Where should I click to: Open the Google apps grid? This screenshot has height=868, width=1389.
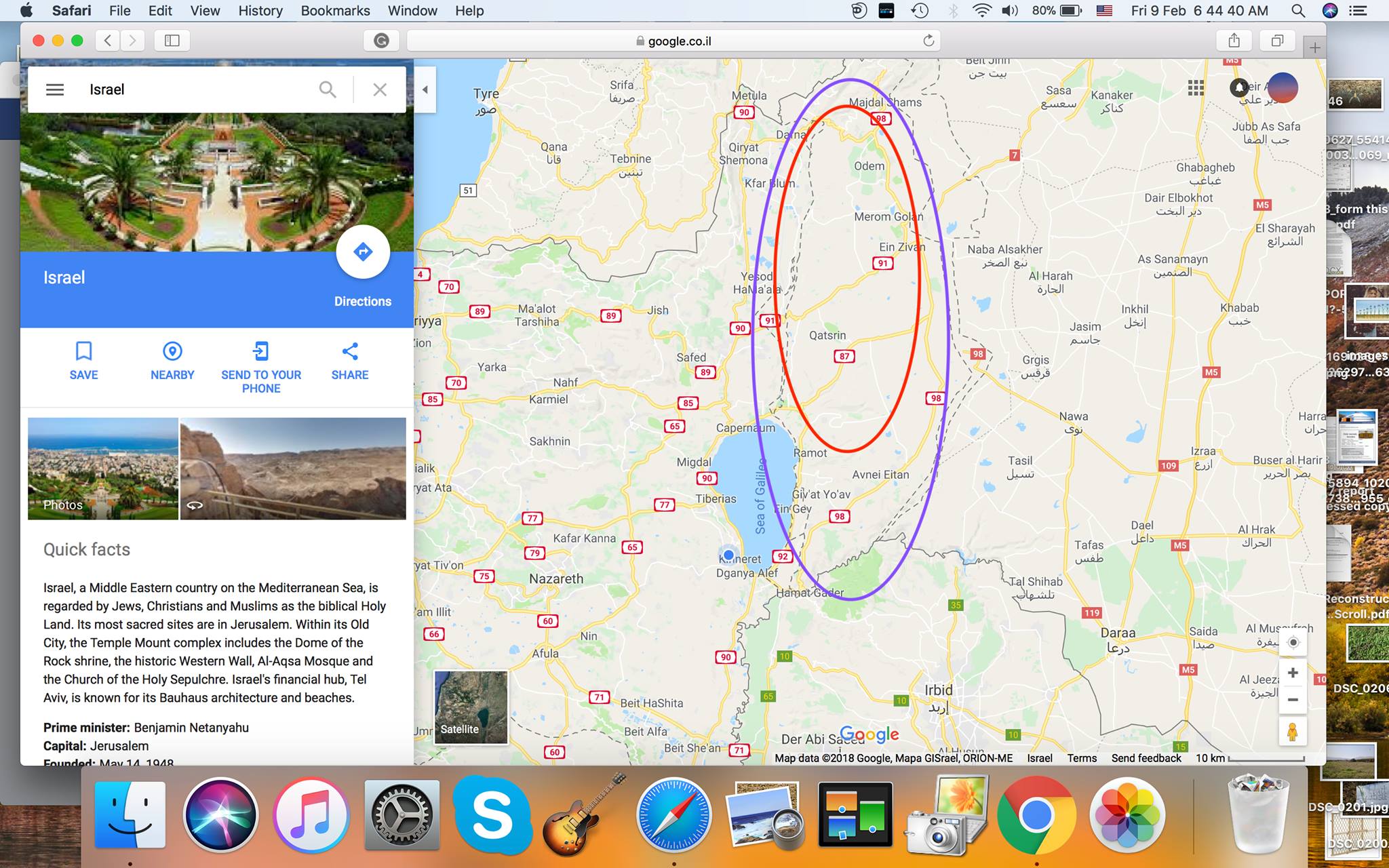click(x=1196, y=88)
